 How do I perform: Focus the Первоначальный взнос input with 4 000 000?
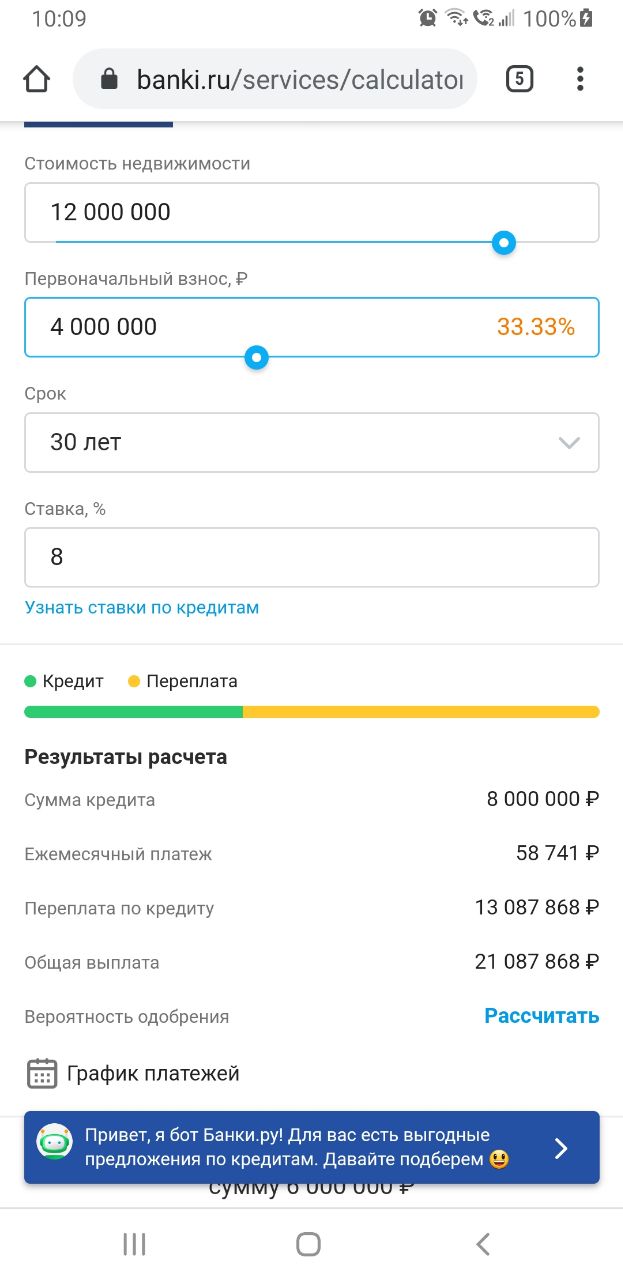[x=312, y=327]
